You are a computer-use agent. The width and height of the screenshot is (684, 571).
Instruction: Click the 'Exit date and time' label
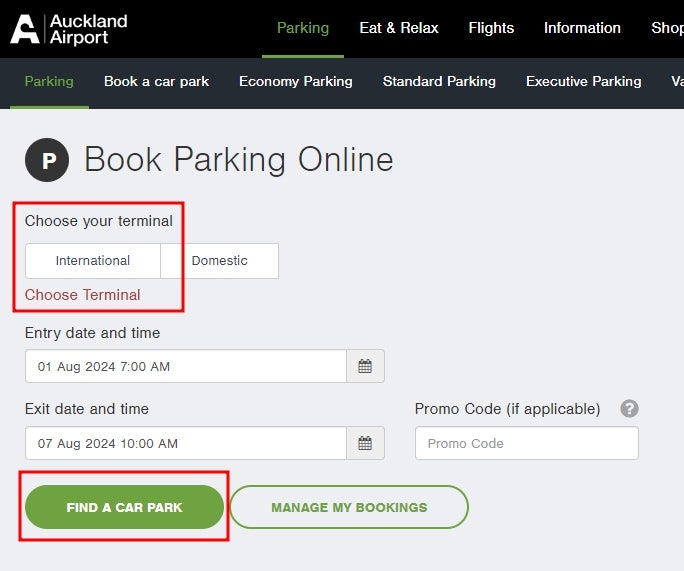click(87, 409)
